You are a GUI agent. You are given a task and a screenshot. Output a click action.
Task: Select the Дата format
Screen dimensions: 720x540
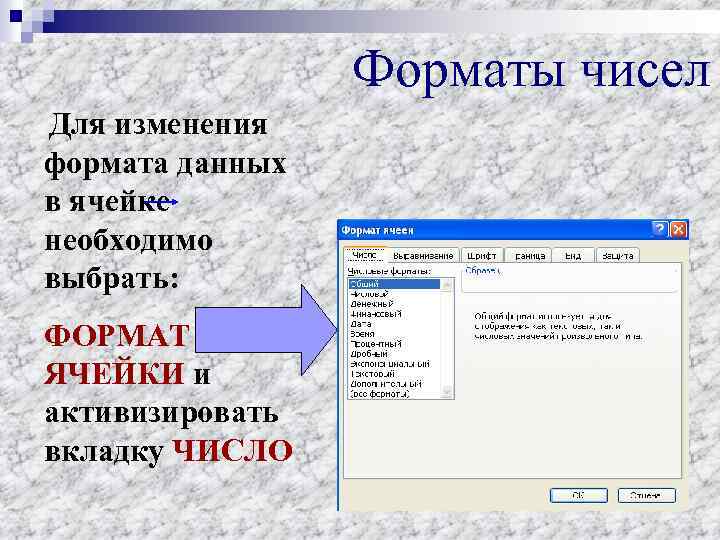pos(394,324)
